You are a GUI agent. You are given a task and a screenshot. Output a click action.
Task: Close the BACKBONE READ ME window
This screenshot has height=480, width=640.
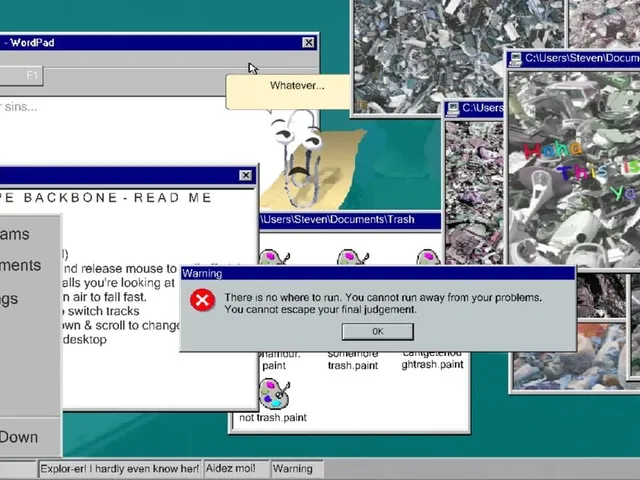(x=245, y=175)
